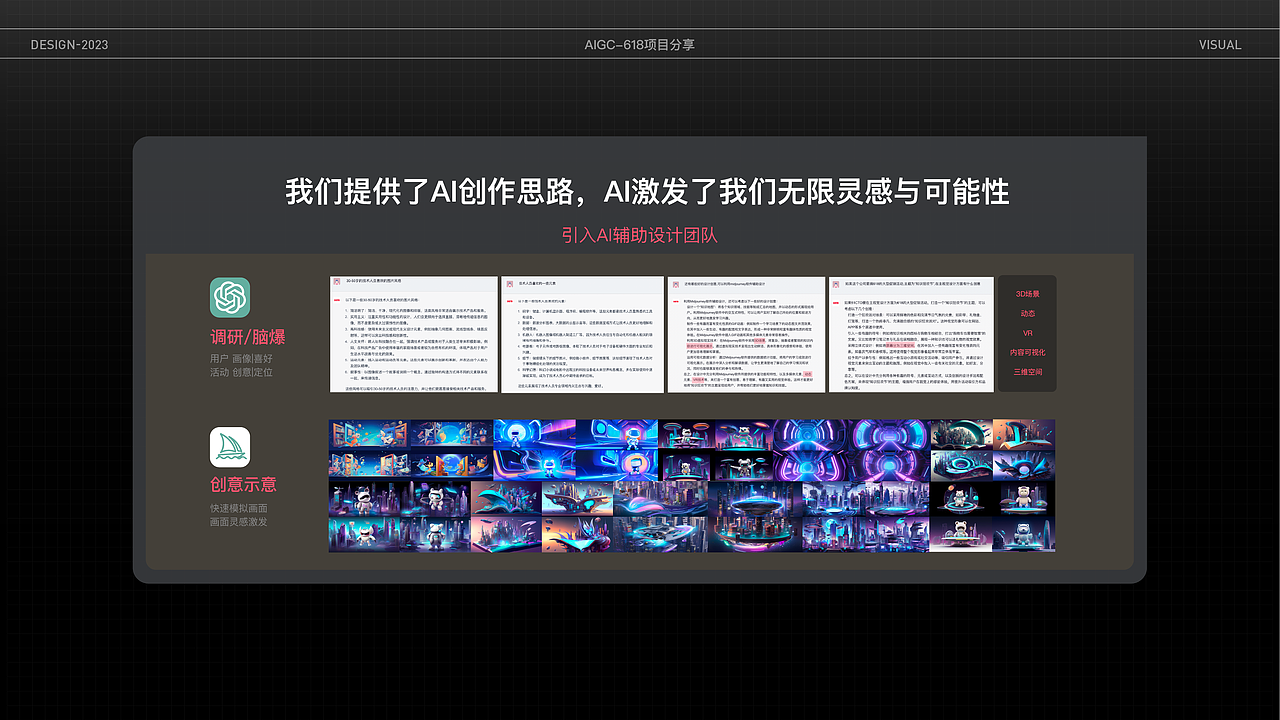Select the 三维空间 keyword
Image resolution: width=1280 pixels, height=720 pixels.
pyautogui.click(x=1028, y=371)
